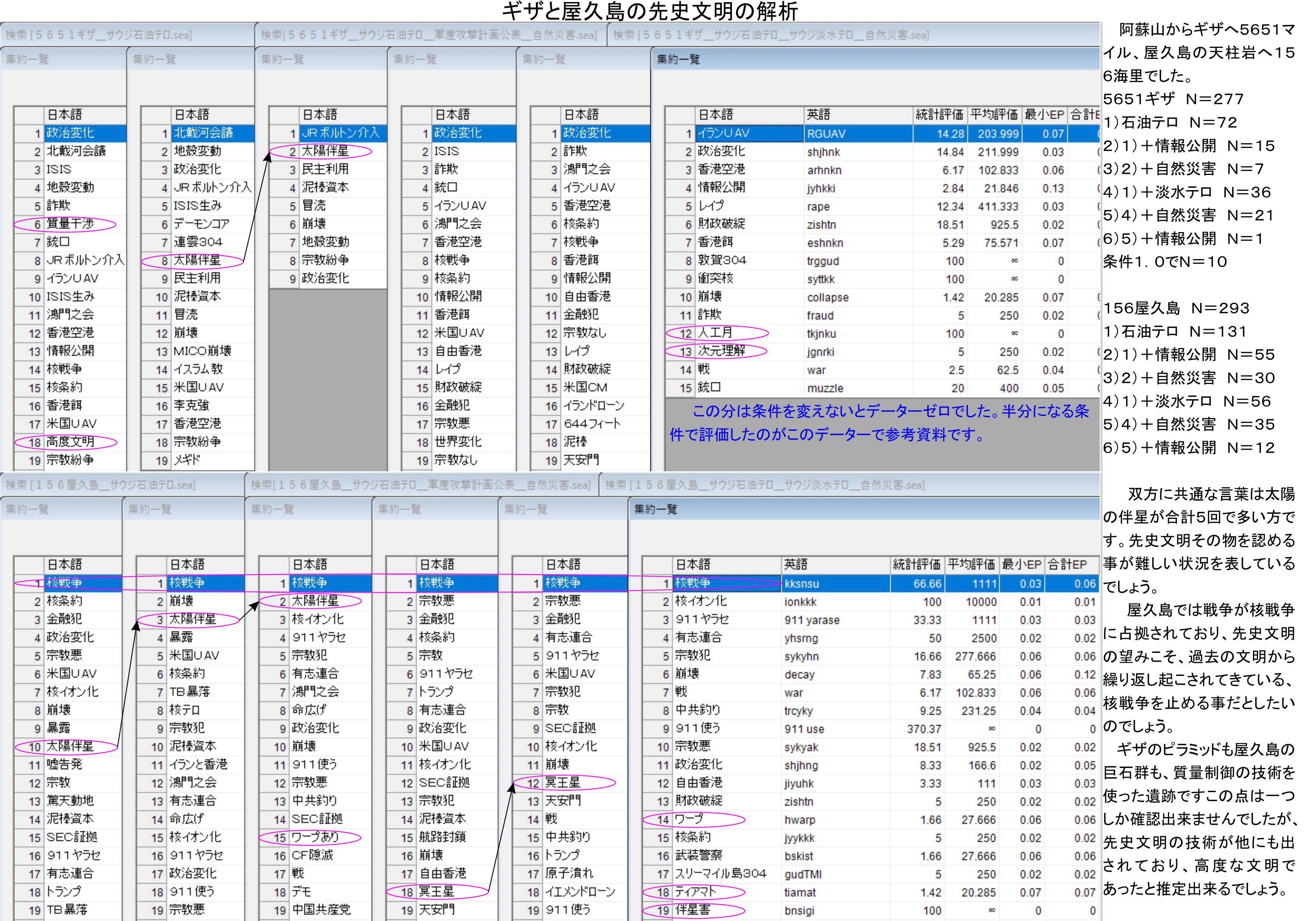The height and width of the screenshot is (921, 1316).
Task: Click the 5651ギザ 軍産攻撃計画公表 window title
Action: 429,36
